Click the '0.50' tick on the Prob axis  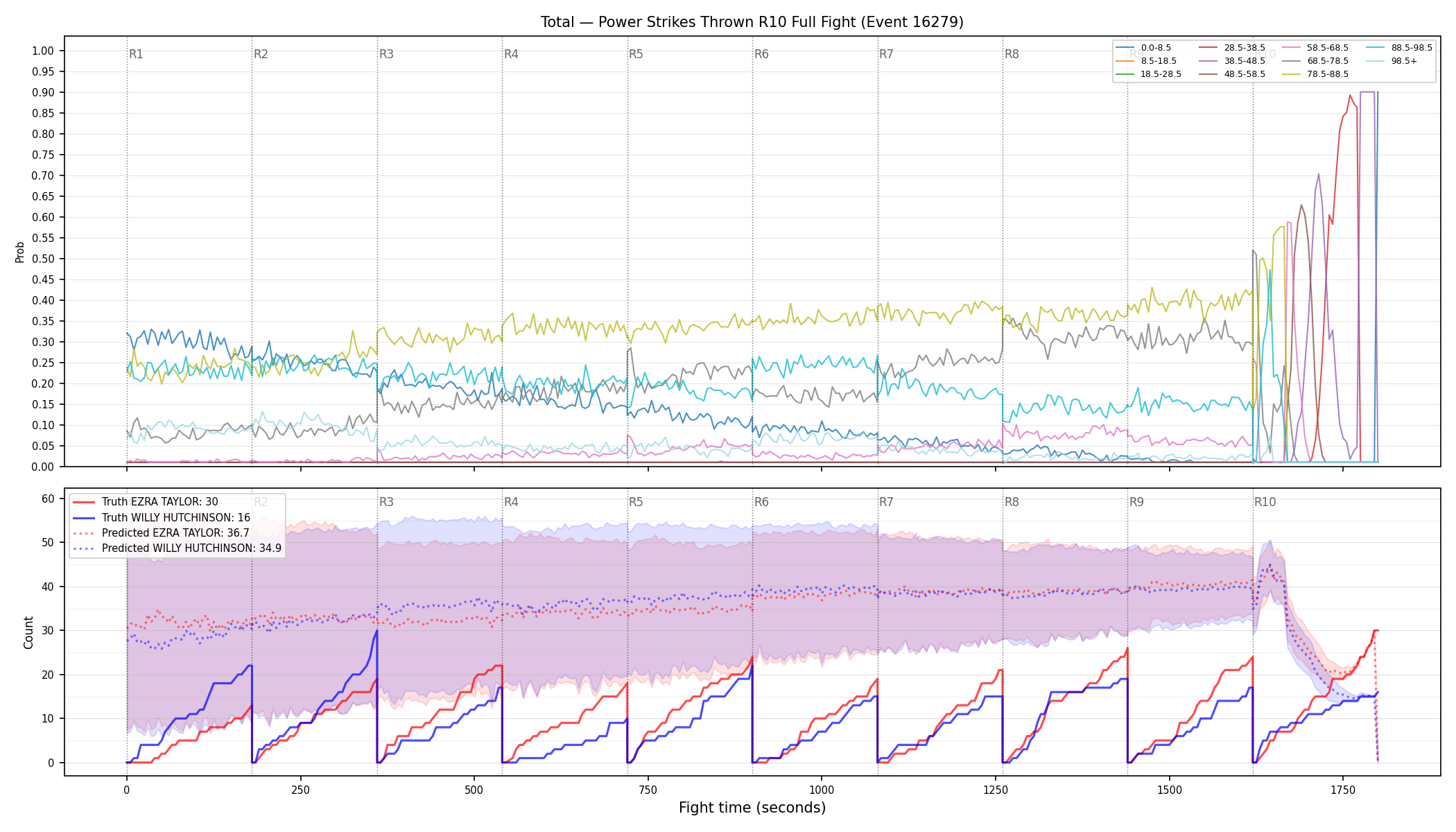point(43,259)
